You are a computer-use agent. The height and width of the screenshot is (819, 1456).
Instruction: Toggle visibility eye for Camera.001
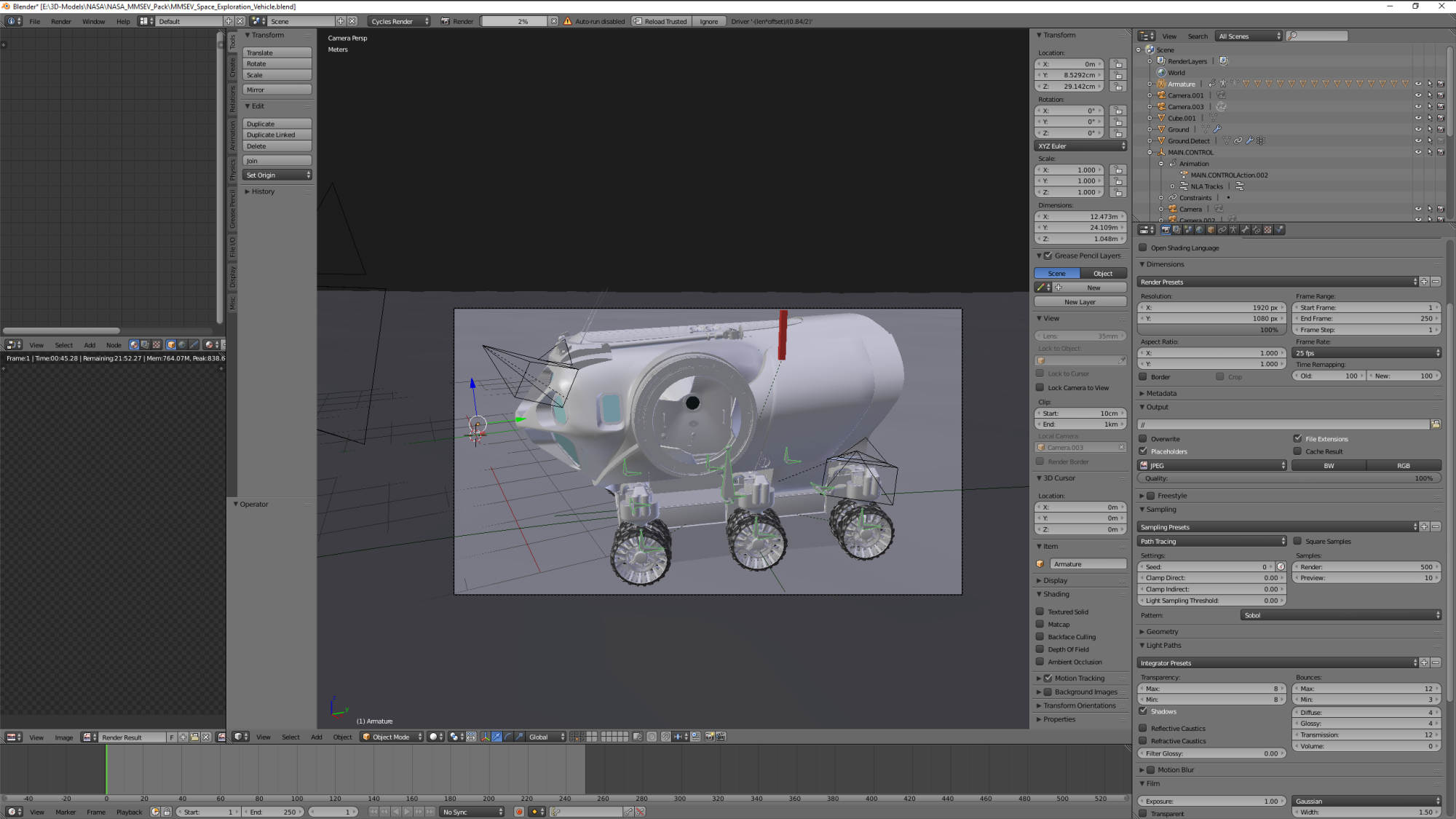(1417, 95)
